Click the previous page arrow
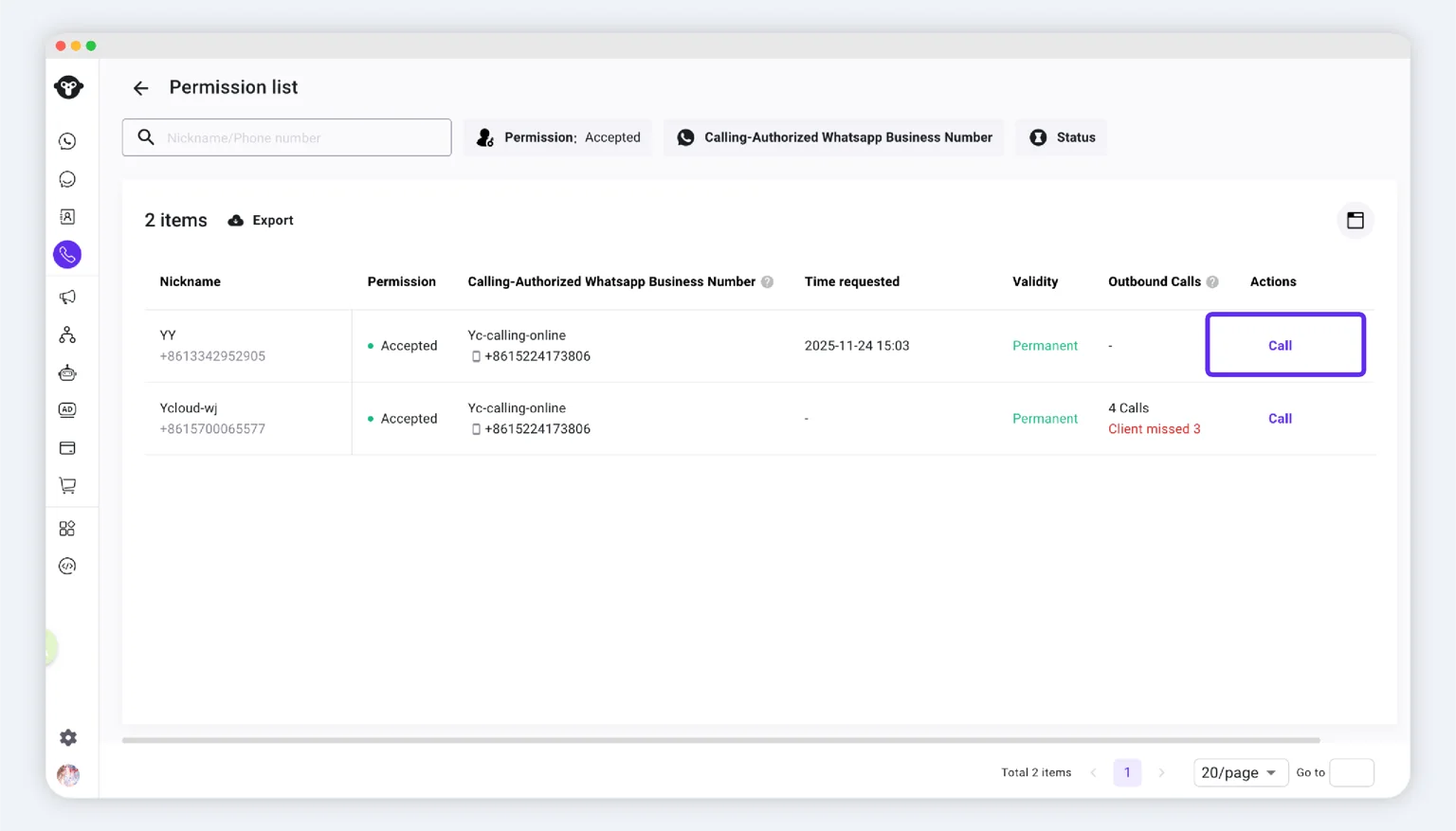Viewport: 1456px width, 831px height. point(1094,773)
